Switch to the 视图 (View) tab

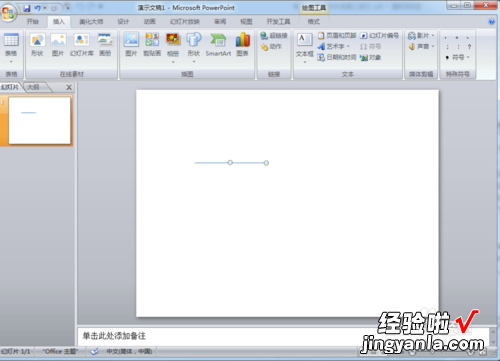(x=246, y=22)
